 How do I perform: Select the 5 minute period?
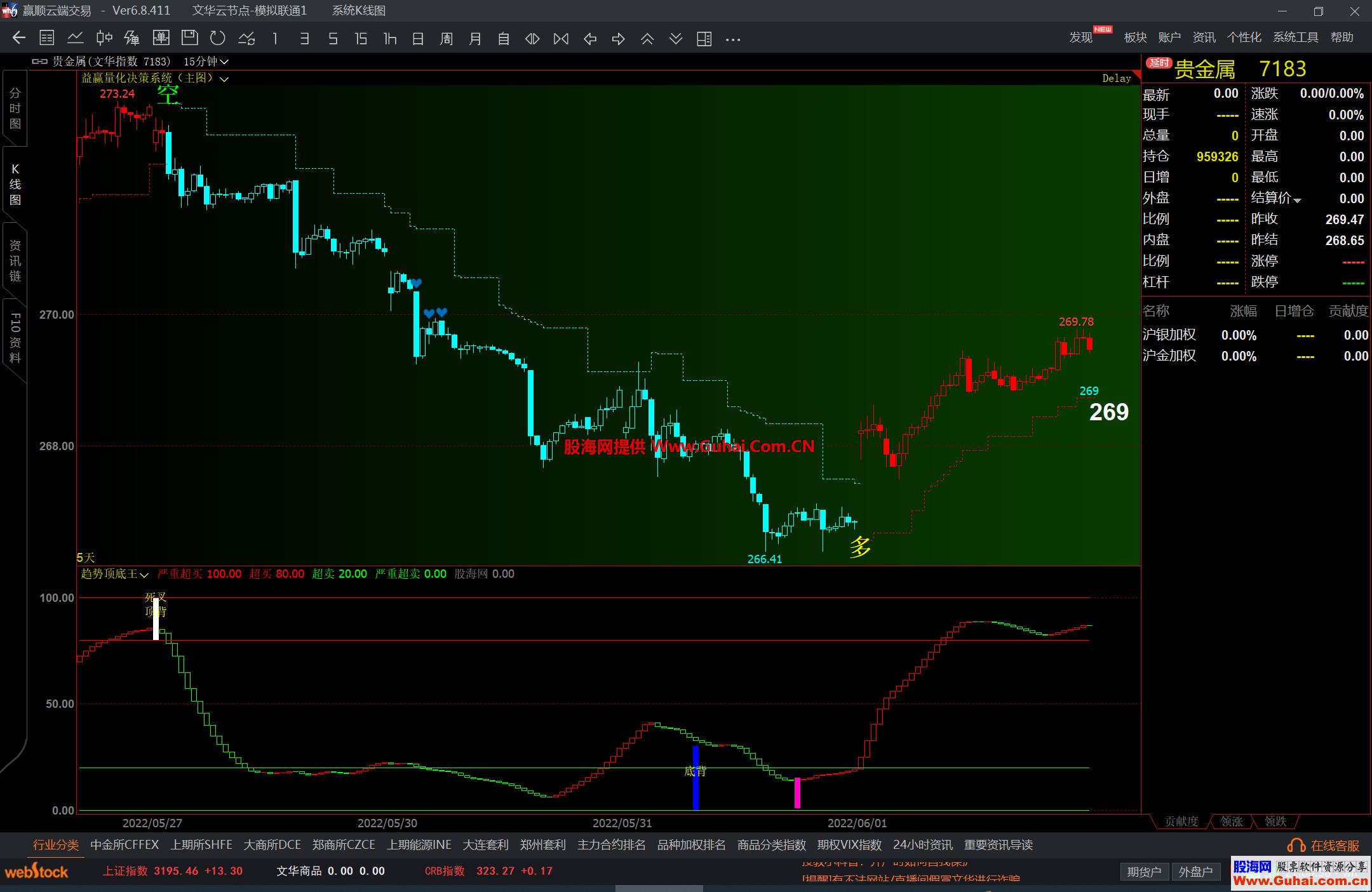(x=333, y=39)
